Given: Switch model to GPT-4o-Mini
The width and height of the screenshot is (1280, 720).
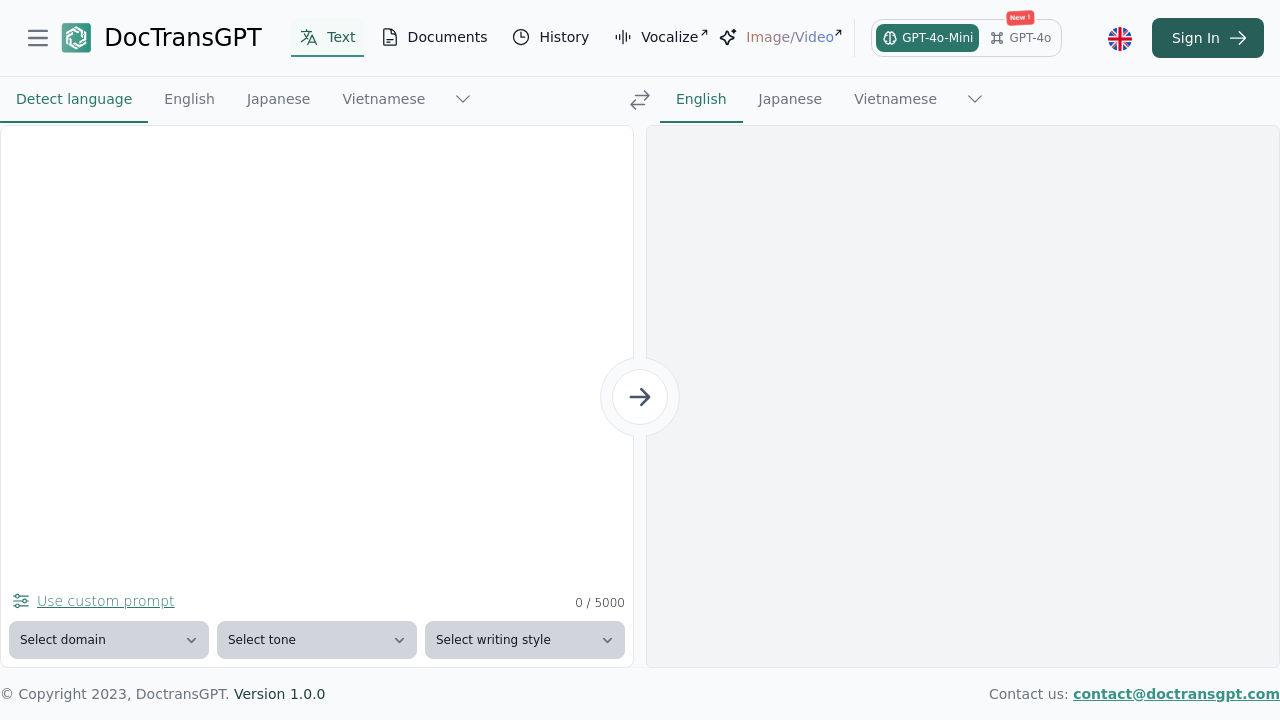Looking at the screenshot, I should (x=927, y=38).
